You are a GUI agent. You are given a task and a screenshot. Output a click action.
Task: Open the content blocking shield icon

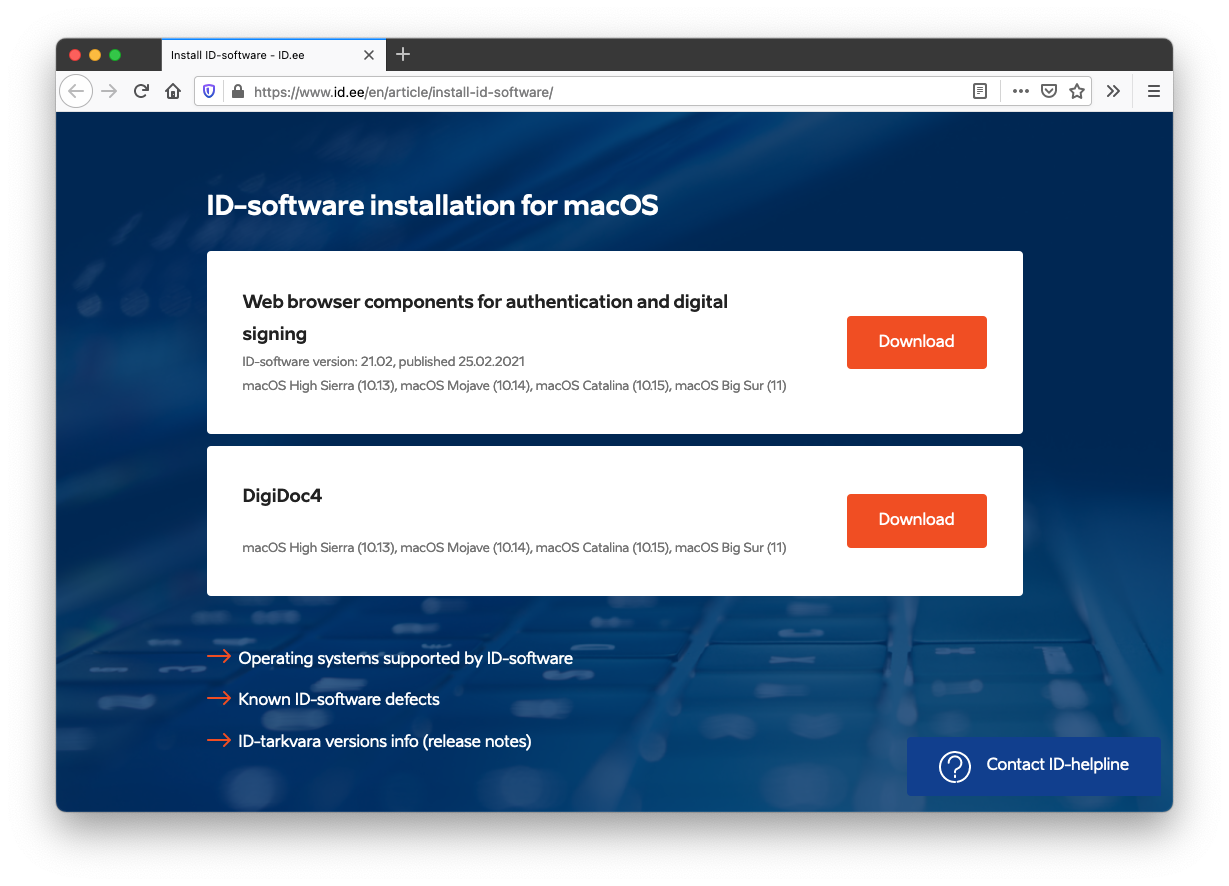[207, 91]
